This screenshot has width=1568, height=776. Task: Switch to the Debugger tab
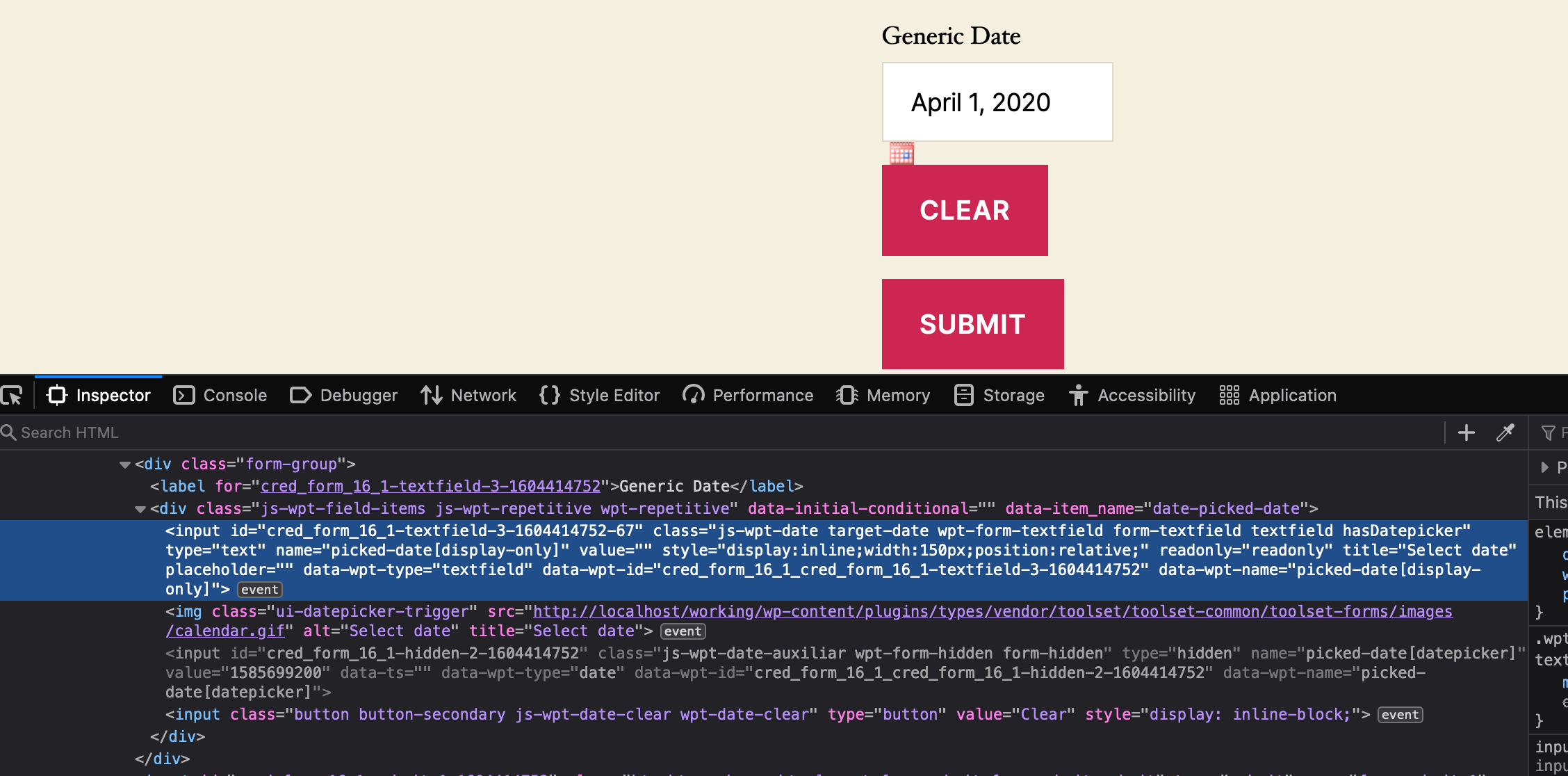point(343,395)
